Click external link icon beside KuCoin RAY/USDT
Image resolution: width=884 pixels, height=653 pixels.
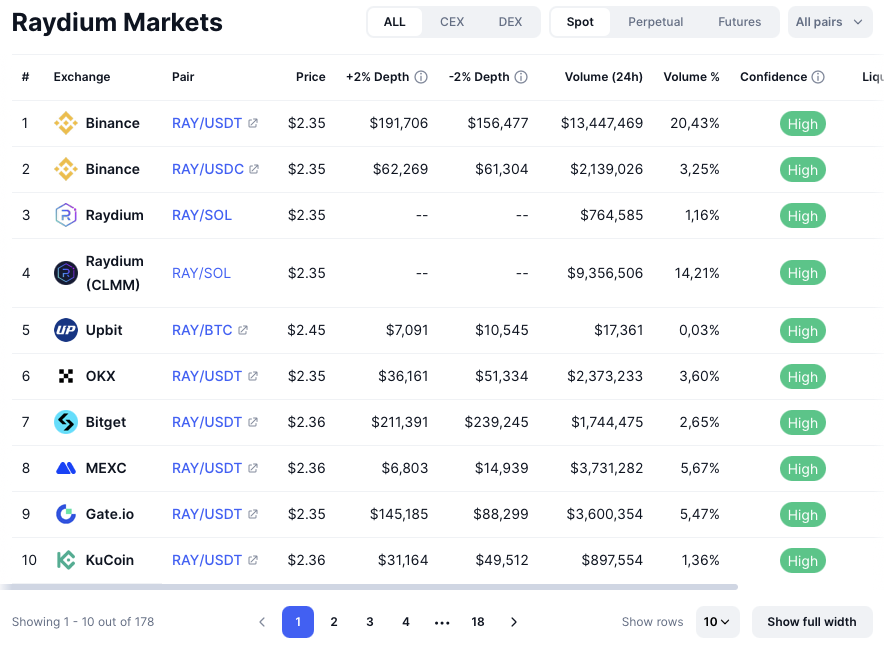coord(253,560)
